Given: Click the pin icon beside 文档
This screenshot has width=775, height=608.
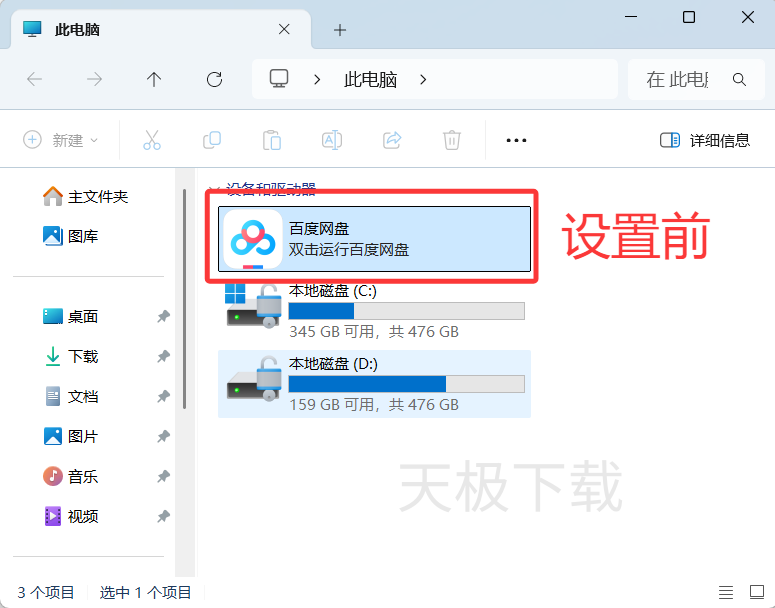Looking at the screenshot, I should 164,396.
